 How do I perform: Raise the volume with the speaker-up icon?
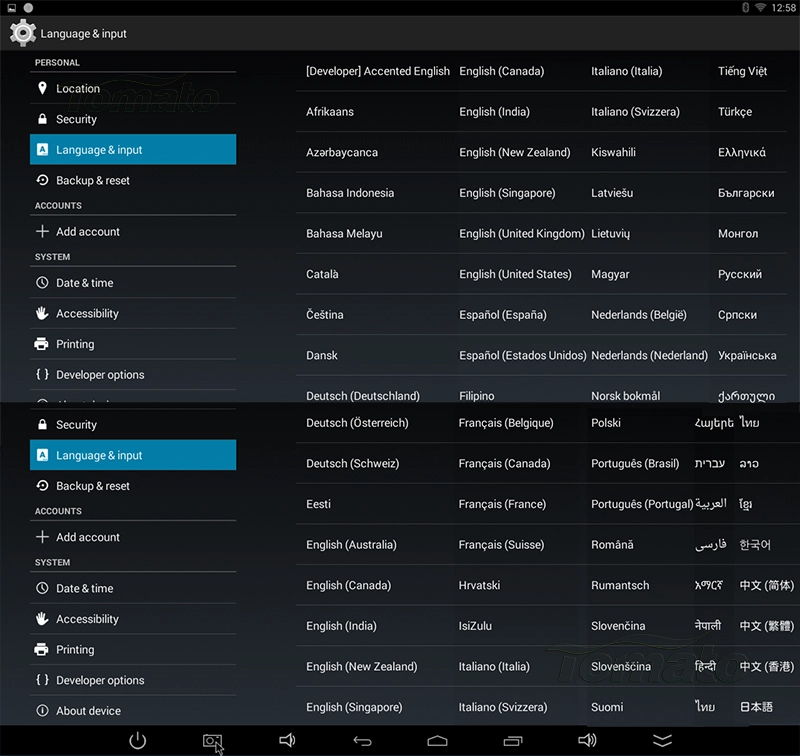tap(587, 740)
